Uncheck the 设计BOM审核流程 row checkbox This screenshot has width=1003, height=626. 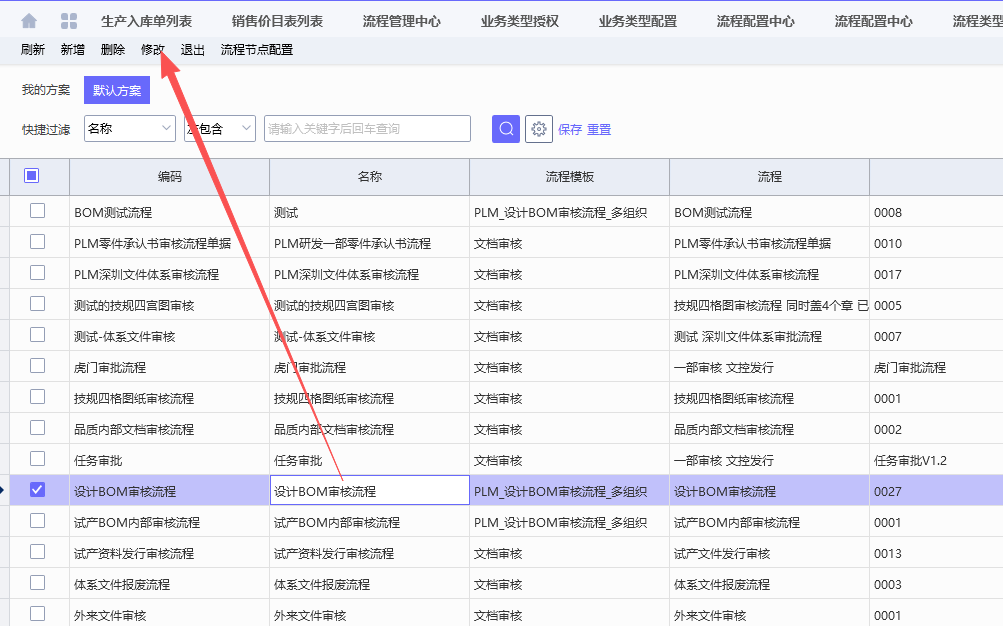(x=37, y=490)
